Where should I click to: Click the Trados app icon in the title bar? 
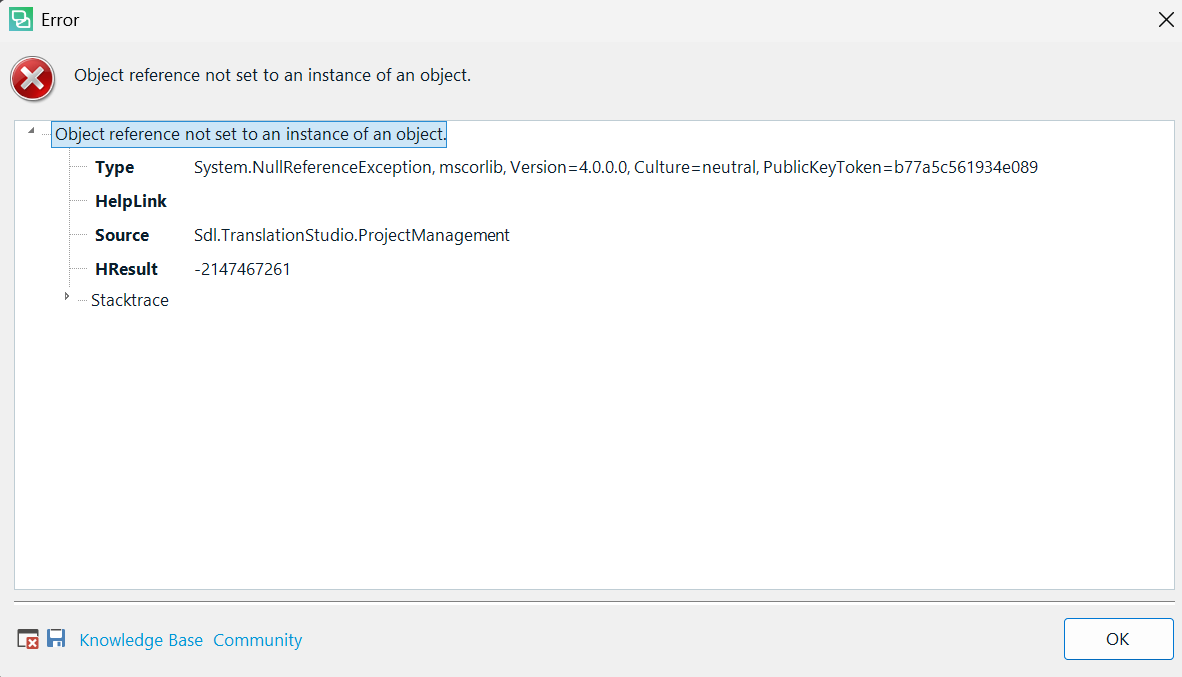pos(20,19)
